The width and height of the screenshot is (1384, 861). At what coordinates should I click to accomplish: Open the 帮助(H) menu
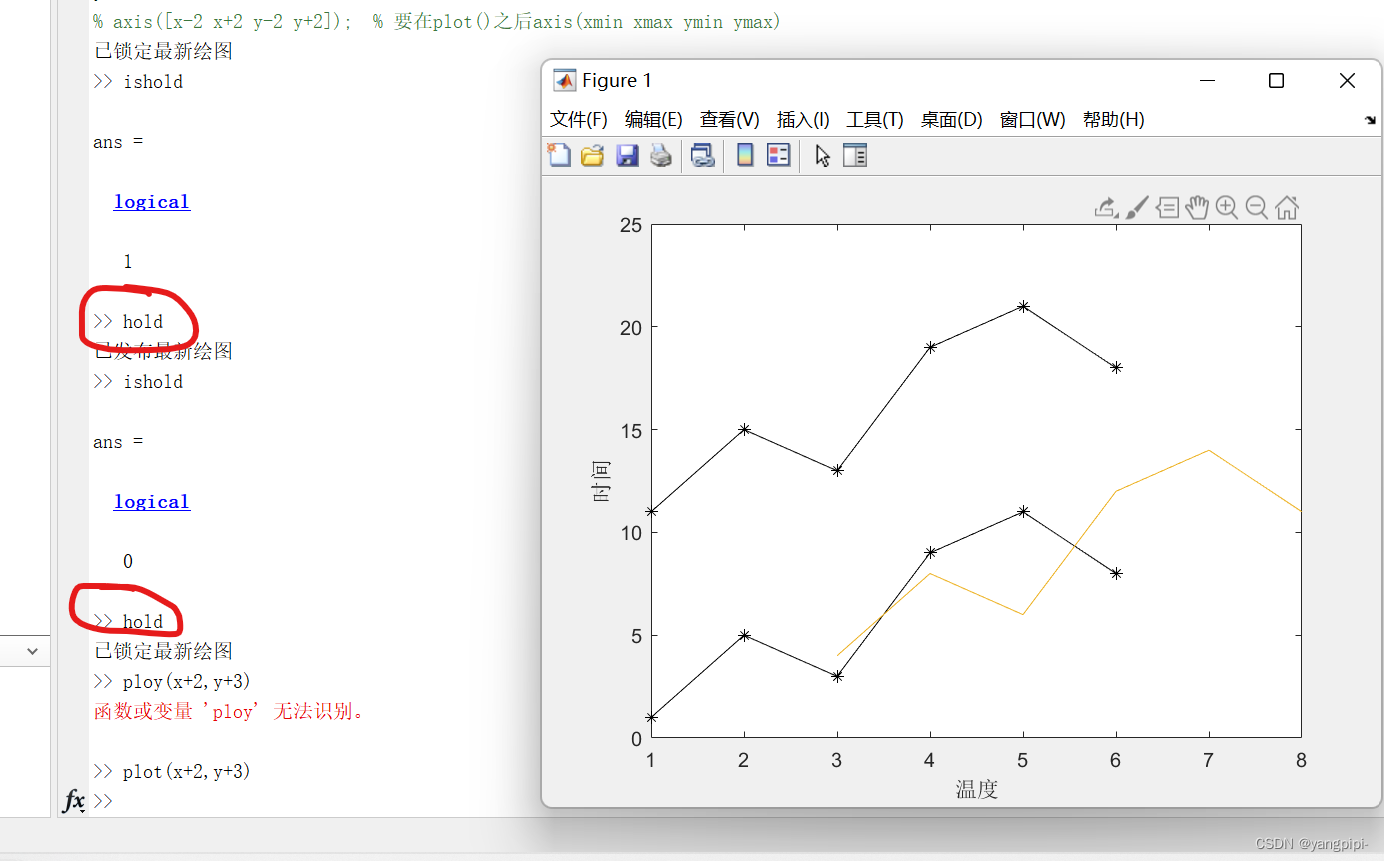1114,120
